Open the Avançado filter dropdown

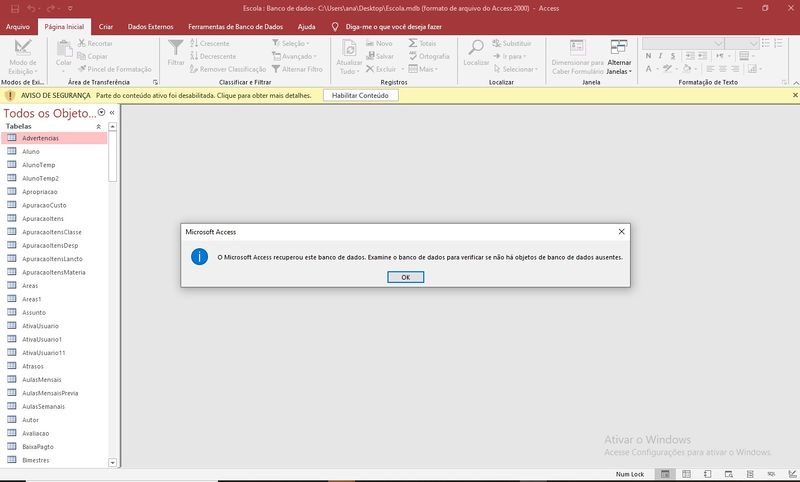click(294, 56)
